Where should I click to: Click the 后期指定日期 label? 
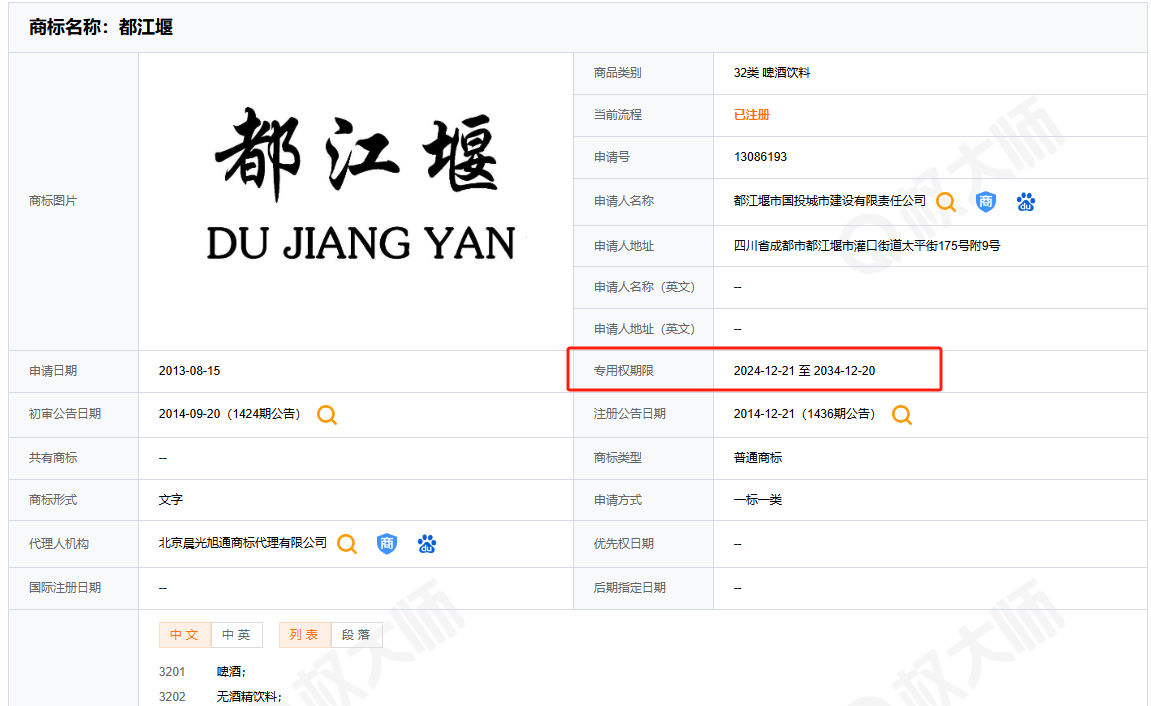pyautogui.click(x=630, y=587)
